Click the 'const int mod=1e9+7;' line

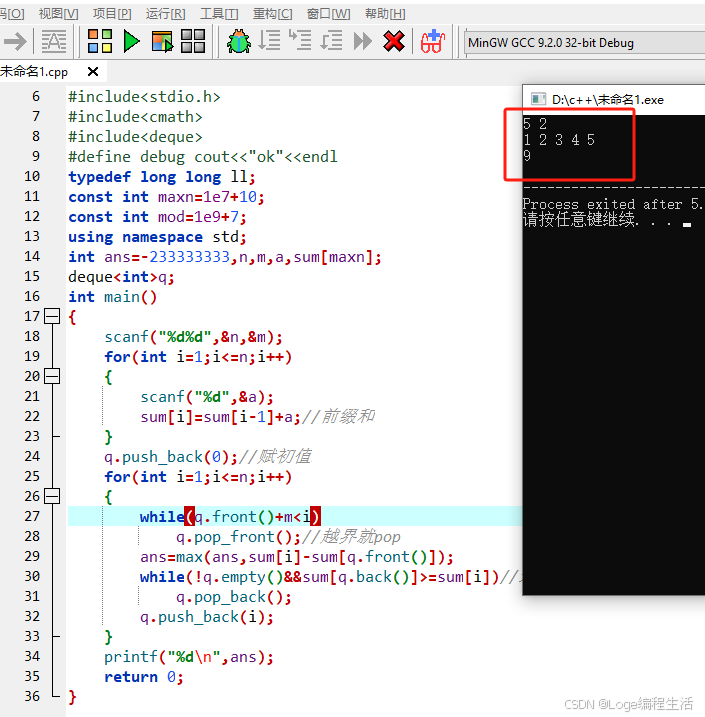[x=157, y=217]
